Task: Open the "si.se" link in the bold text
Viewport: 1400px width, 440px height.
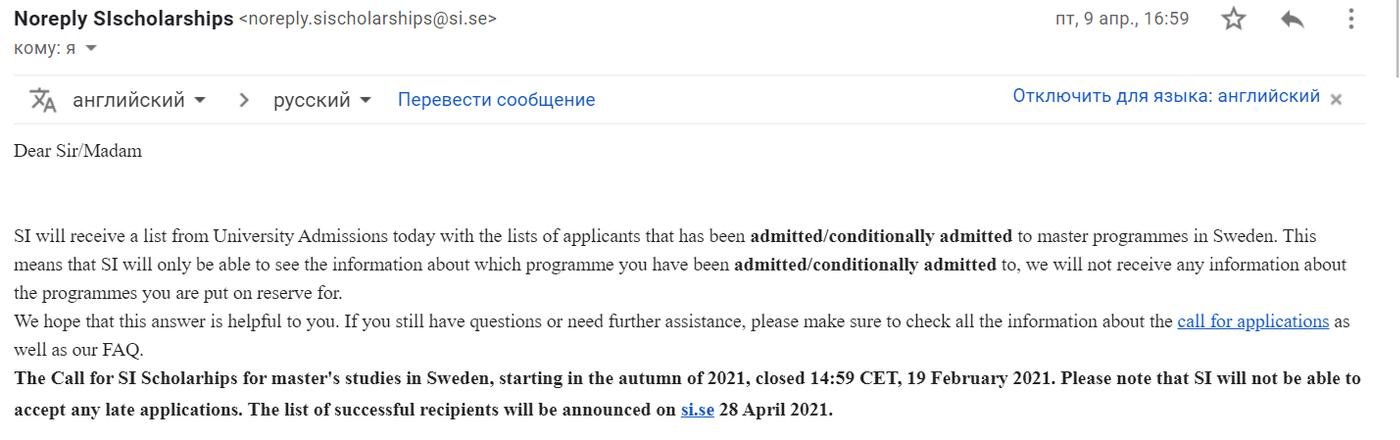Action: pos(697,409)
